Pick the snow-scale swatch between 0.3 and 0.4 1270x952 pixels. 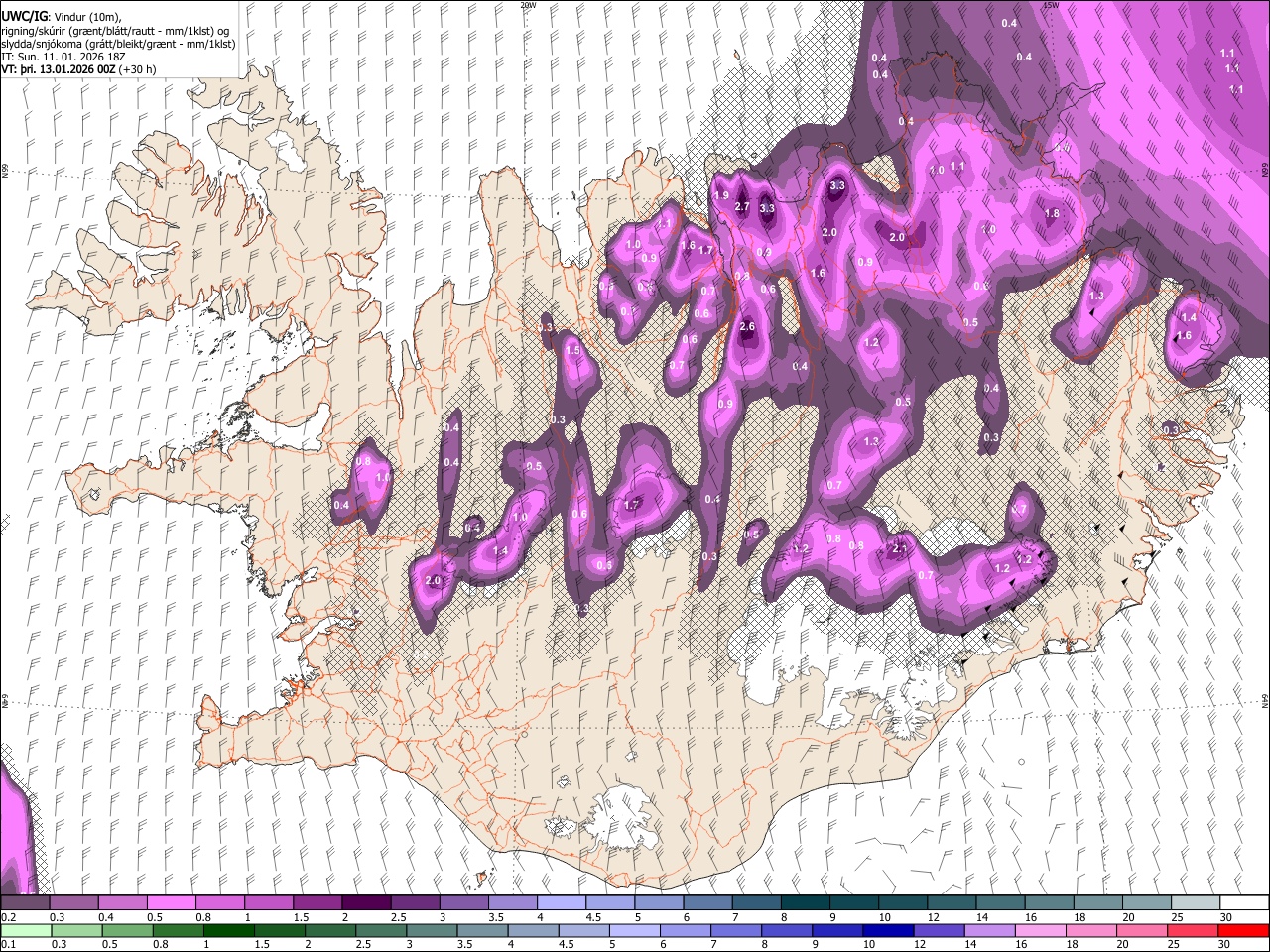[73, 903]
